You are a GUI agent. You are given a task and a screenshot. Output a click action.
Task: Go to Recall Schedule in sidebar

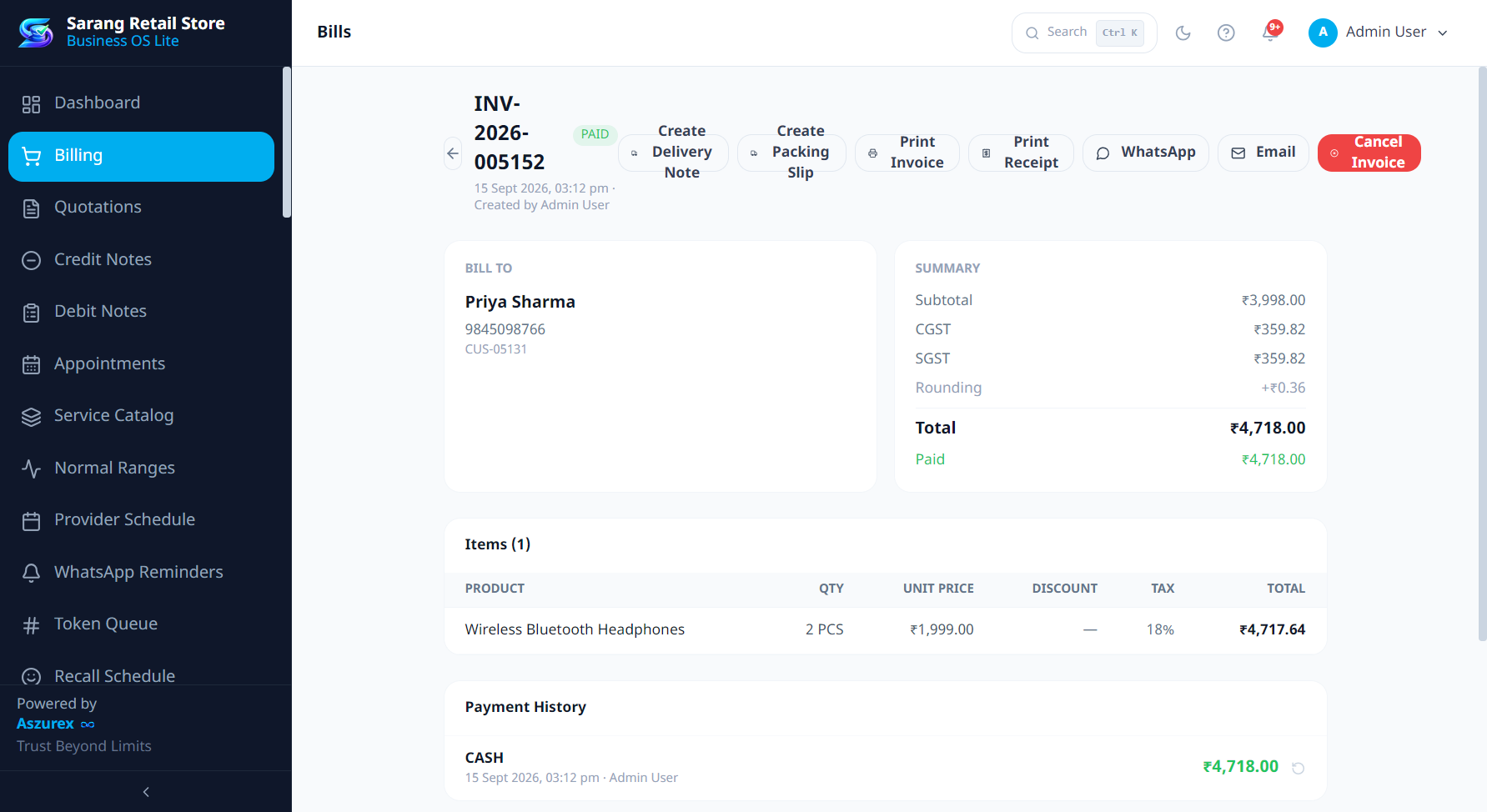142,675
